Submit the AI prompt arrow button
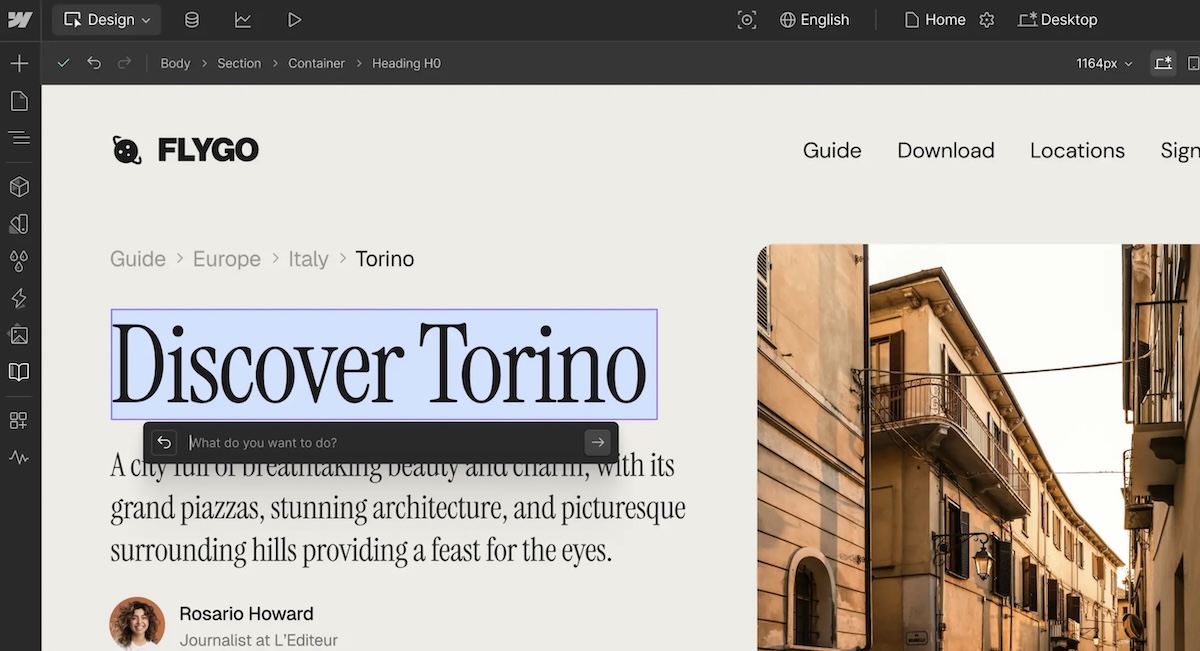This screenshot has height=651, width=1200. pos(597,442)
